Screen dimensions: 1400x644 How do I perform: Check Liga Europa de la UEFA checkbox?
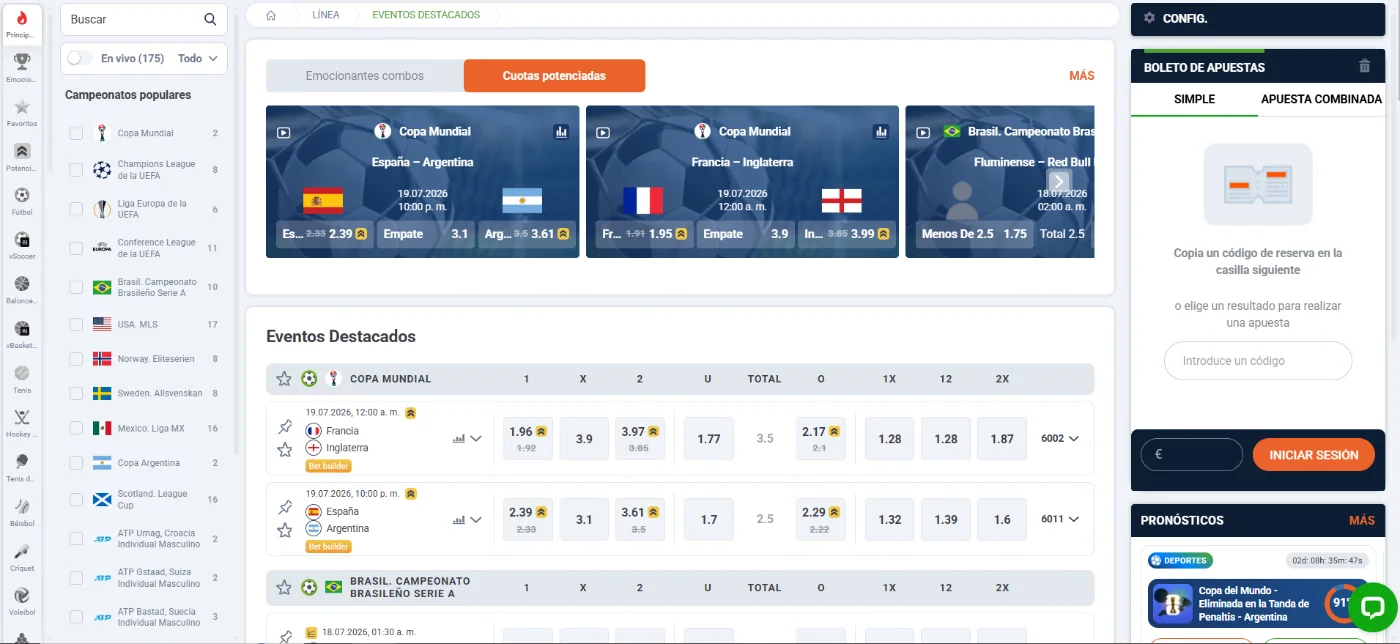76,209
